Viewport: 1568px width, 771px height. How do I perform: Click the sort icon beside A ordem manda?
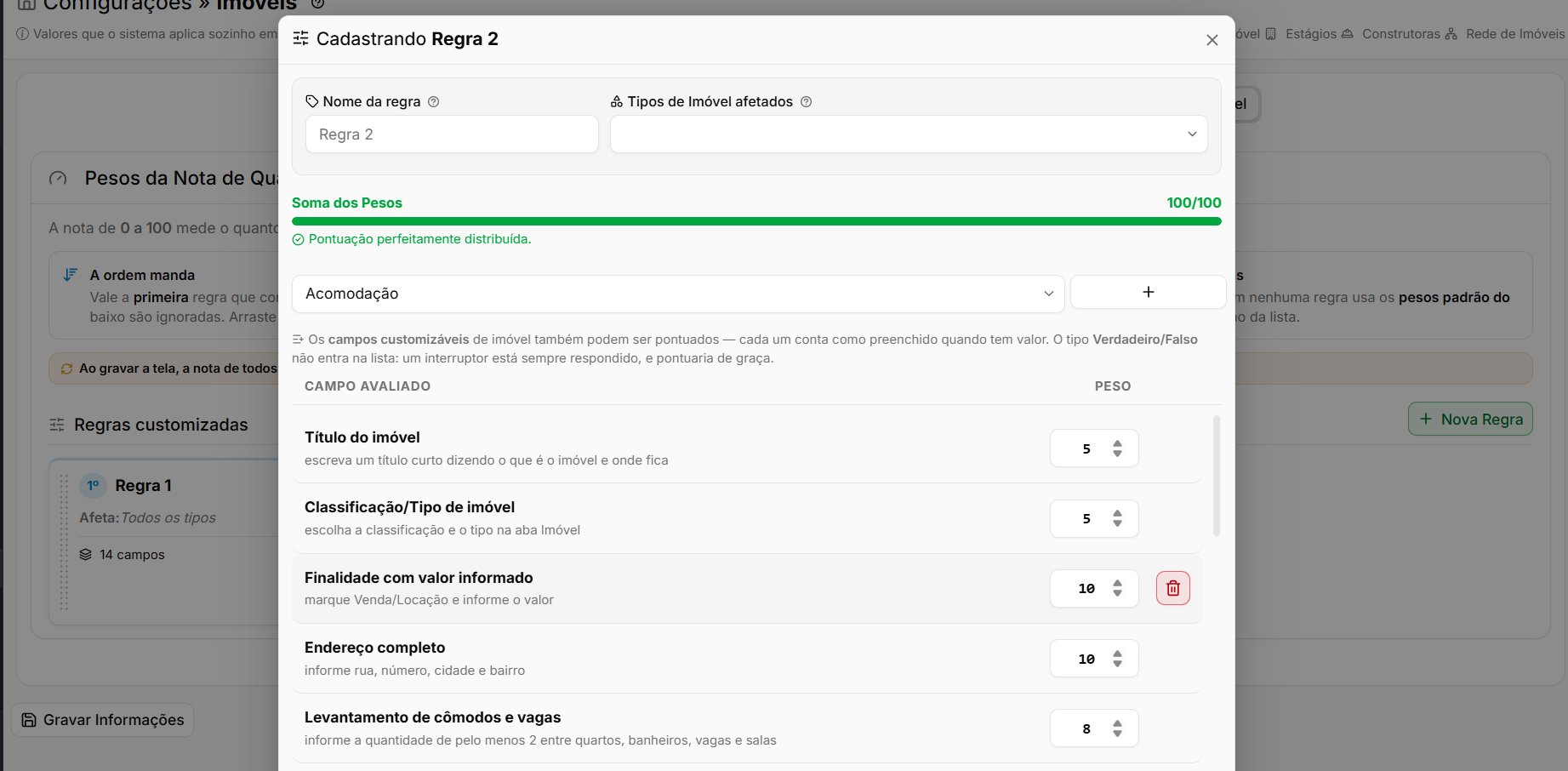[x=71, y=274]
